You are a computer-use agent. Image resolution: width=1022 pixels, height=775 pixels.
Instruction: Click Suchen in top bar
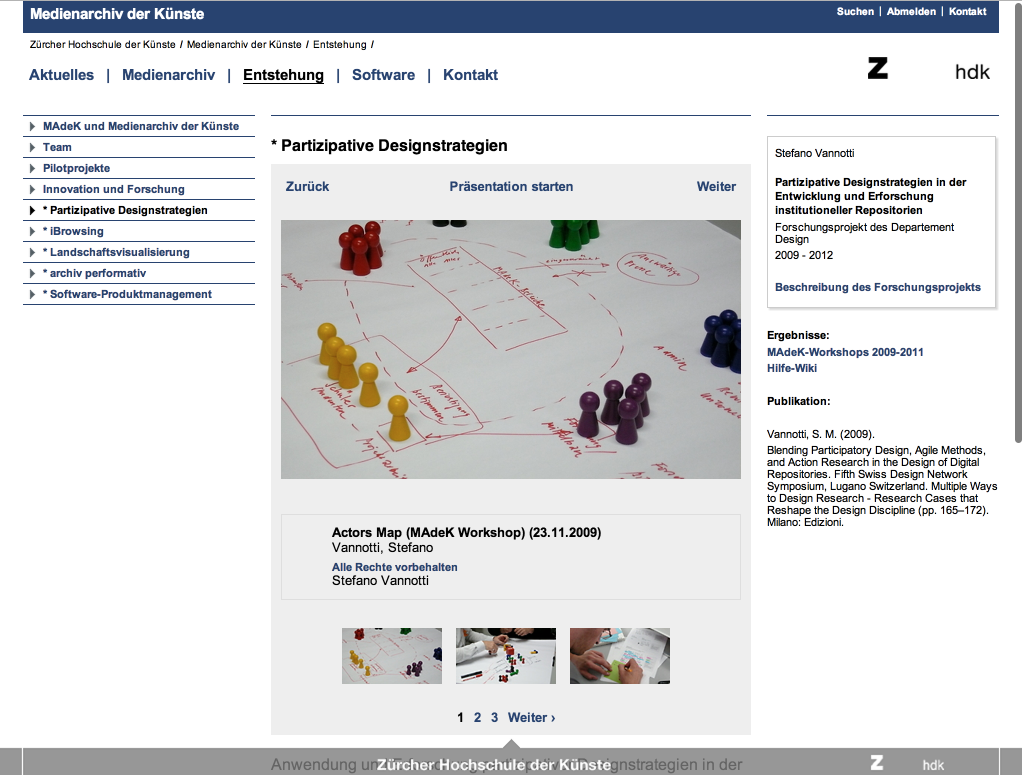[855, 12]
